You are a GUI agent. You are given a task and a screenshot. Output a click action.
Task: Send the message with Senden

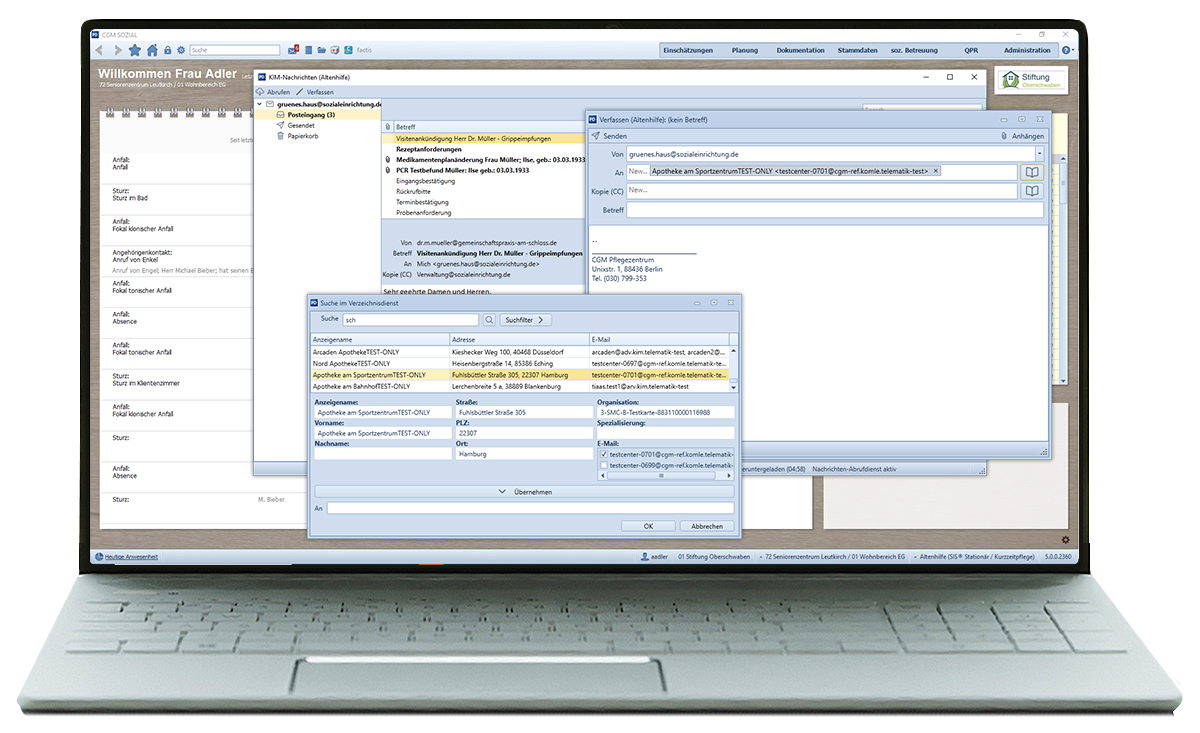coord(610,136)
